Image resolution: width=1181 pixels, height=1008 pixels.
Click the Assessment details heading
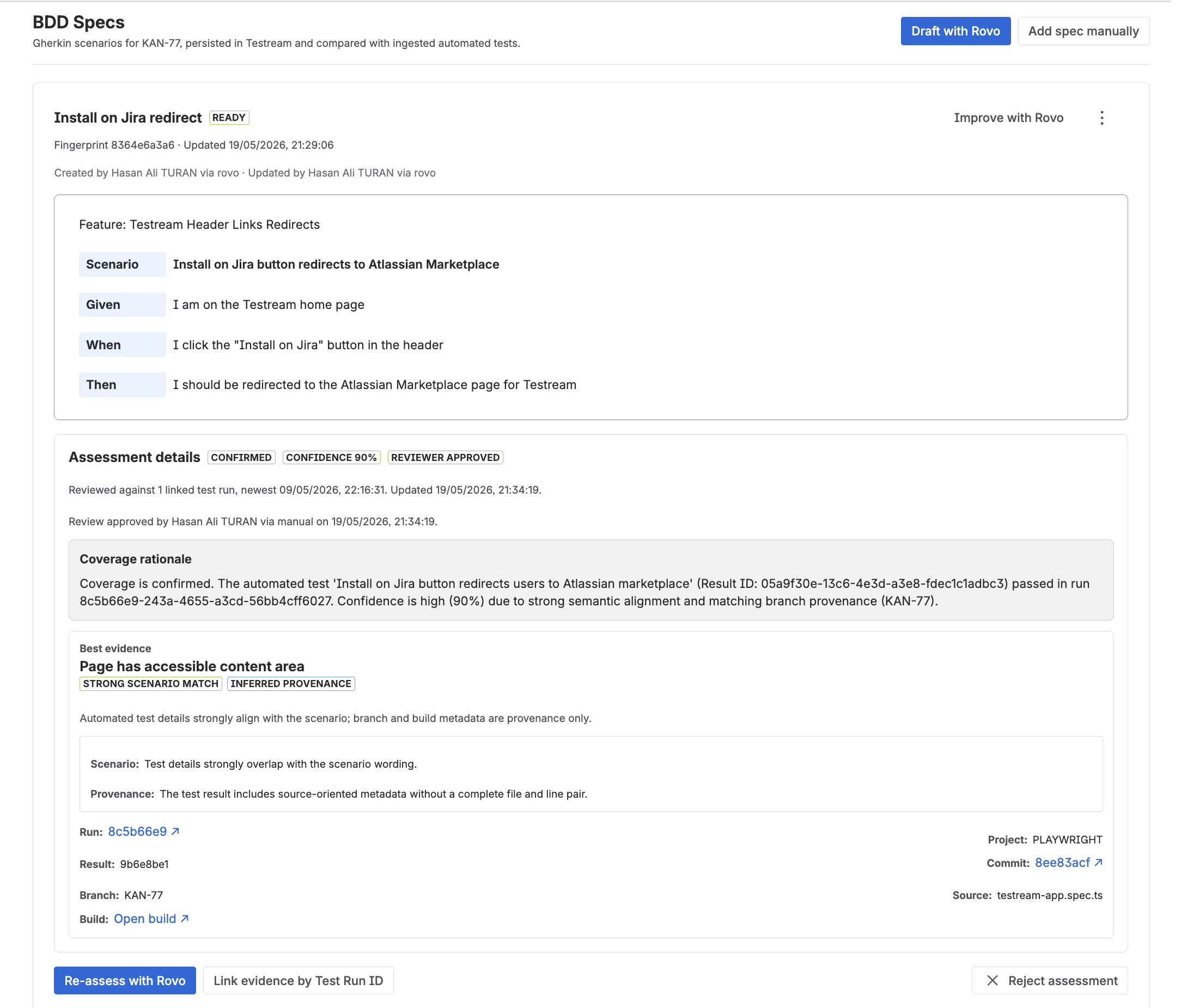[x=135, y=457]
